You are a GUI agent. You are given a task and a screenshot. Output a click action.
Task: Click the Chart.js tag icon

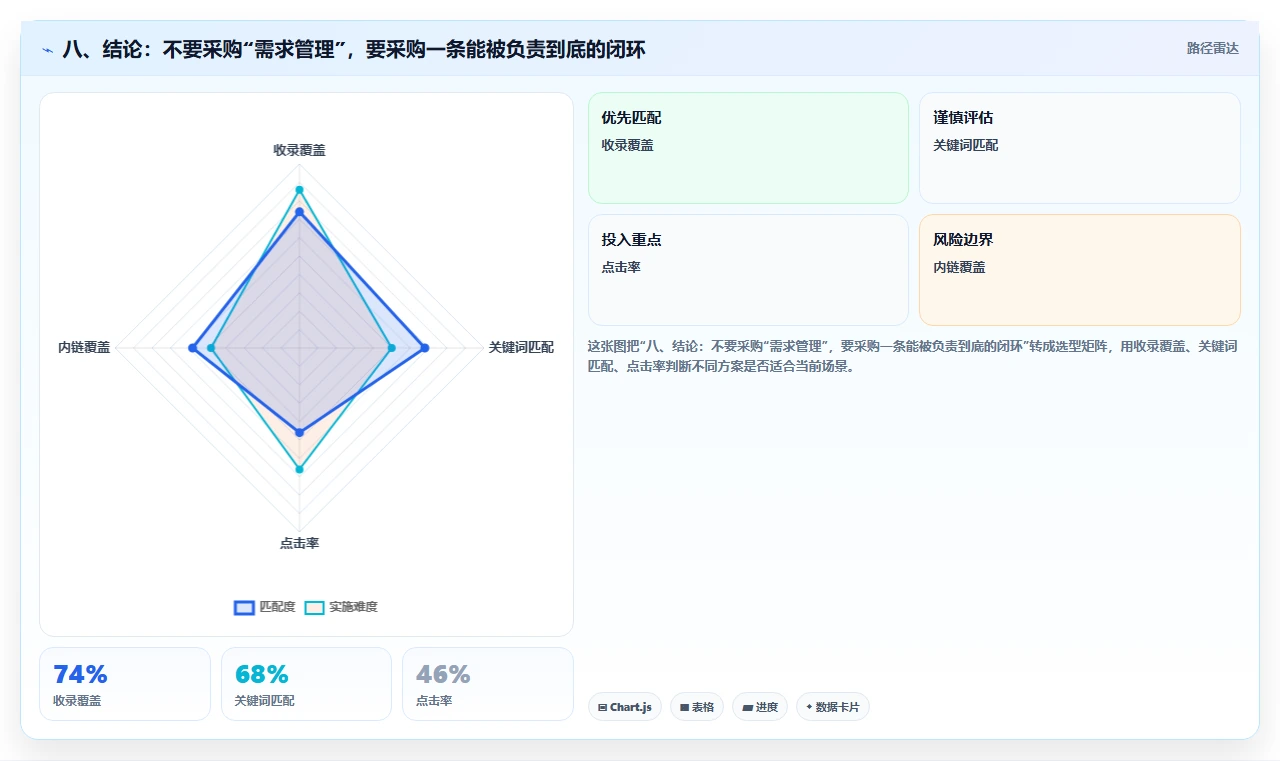coord(602,707)
